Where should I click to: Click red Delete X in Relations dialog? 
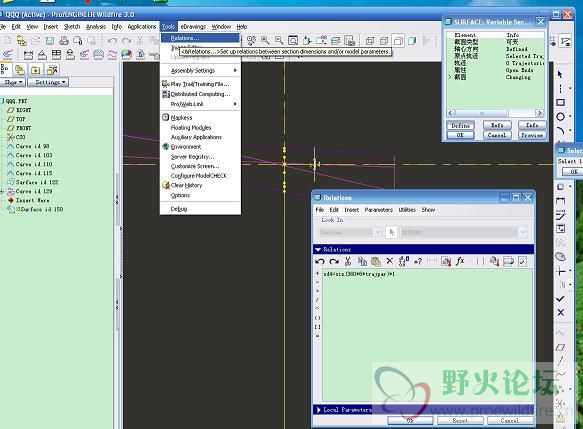point(389,261)
